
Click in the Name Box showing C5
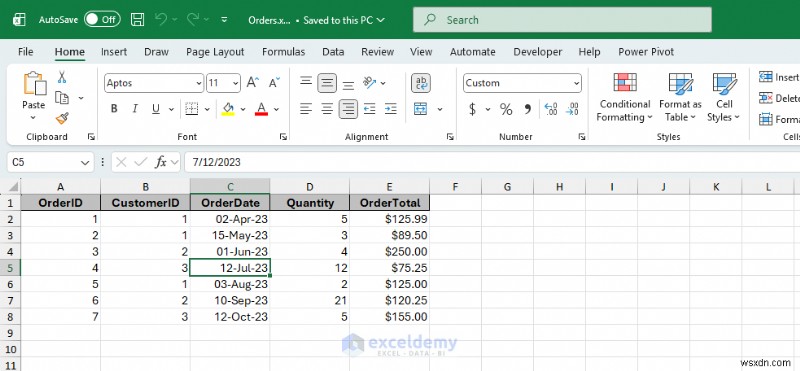point(50,162)
